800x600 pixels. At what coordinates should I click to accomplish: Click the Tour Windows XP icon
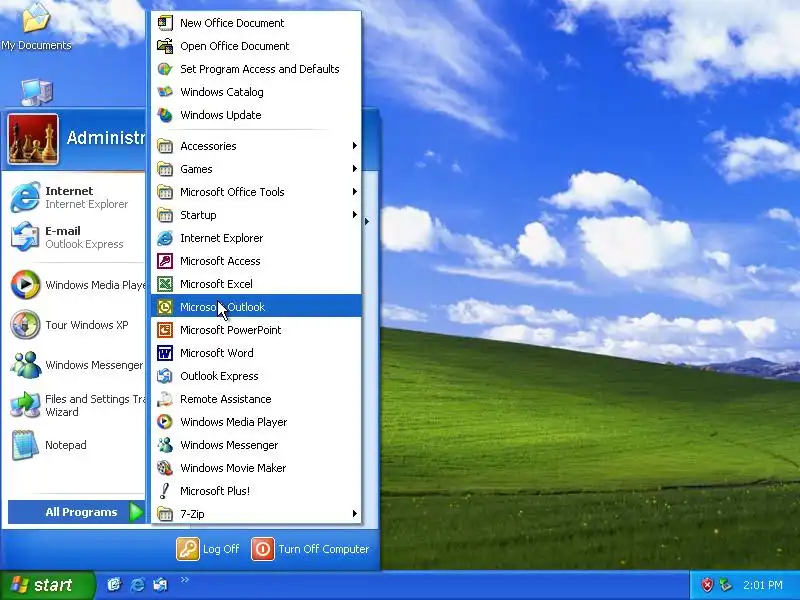[25, 324]
